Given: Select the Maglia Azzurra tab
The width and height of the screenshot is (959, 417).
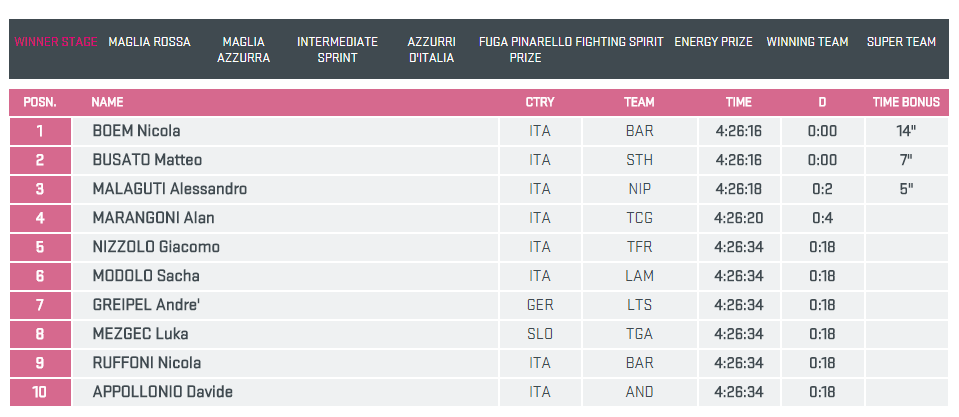Looking at the screenshot, I should 243,50.
